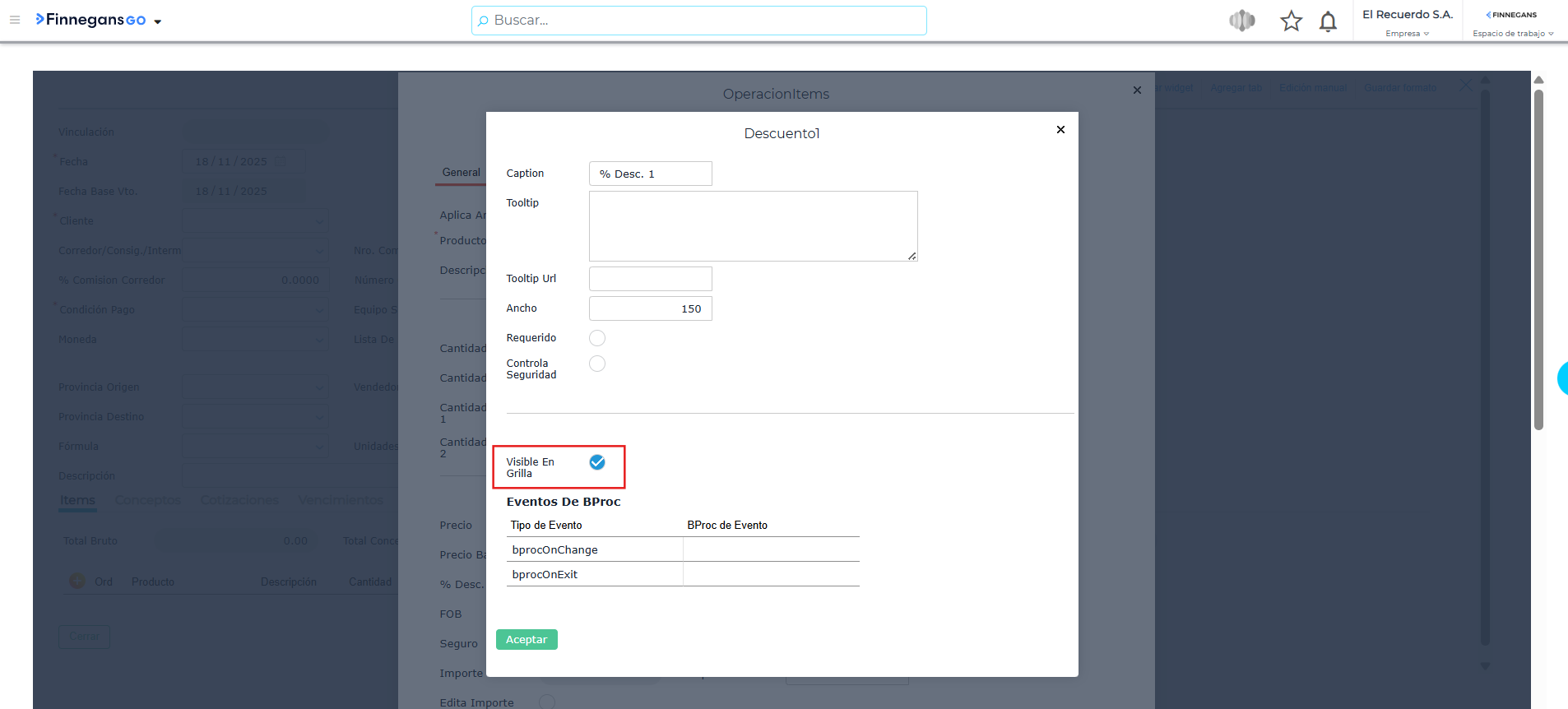Toggle the Controla Seguridad option
Viewport: 1568px width, 709px height.
597,364
